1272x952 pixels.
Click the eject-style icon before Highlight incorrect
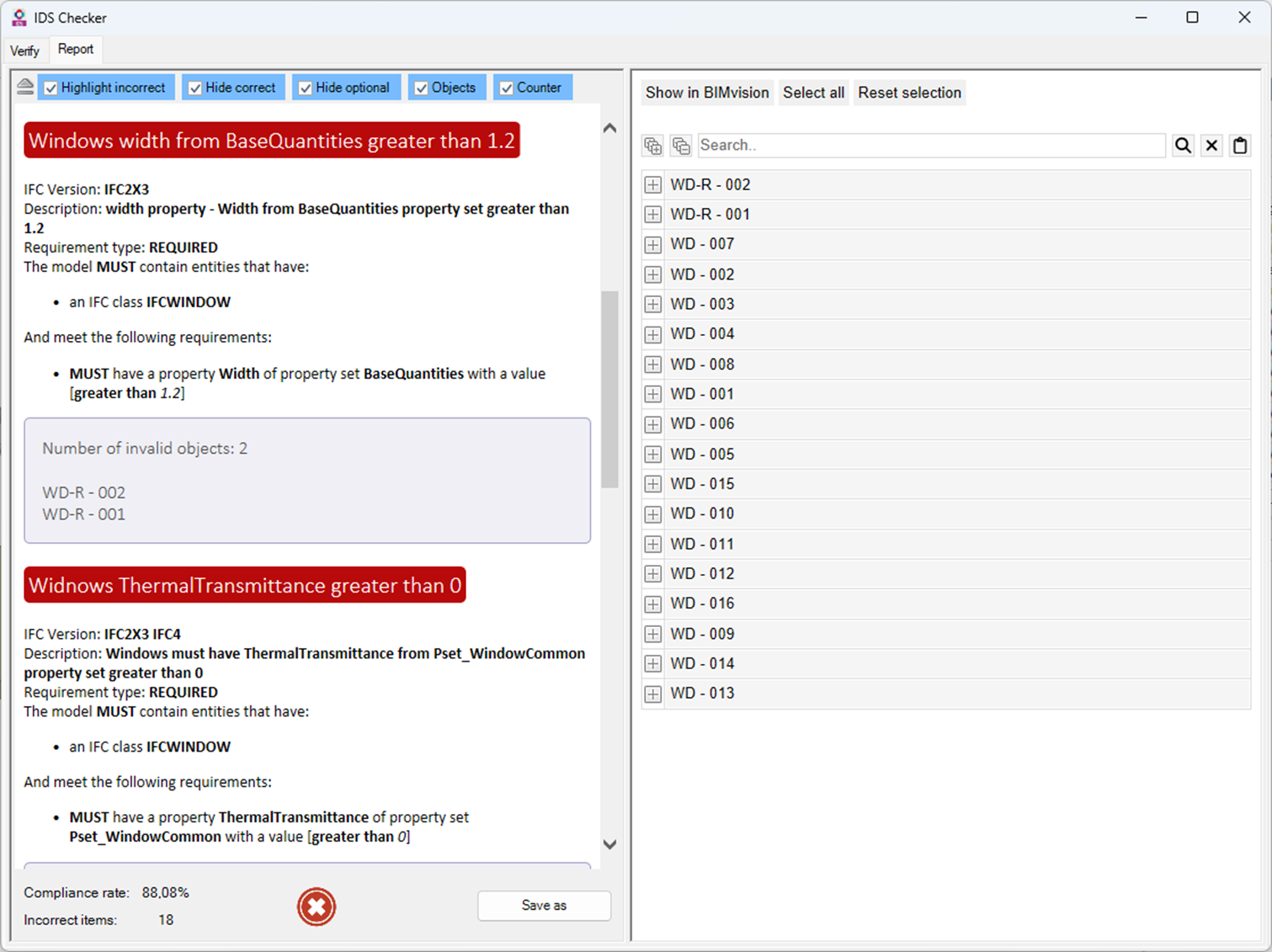[25, 87]
